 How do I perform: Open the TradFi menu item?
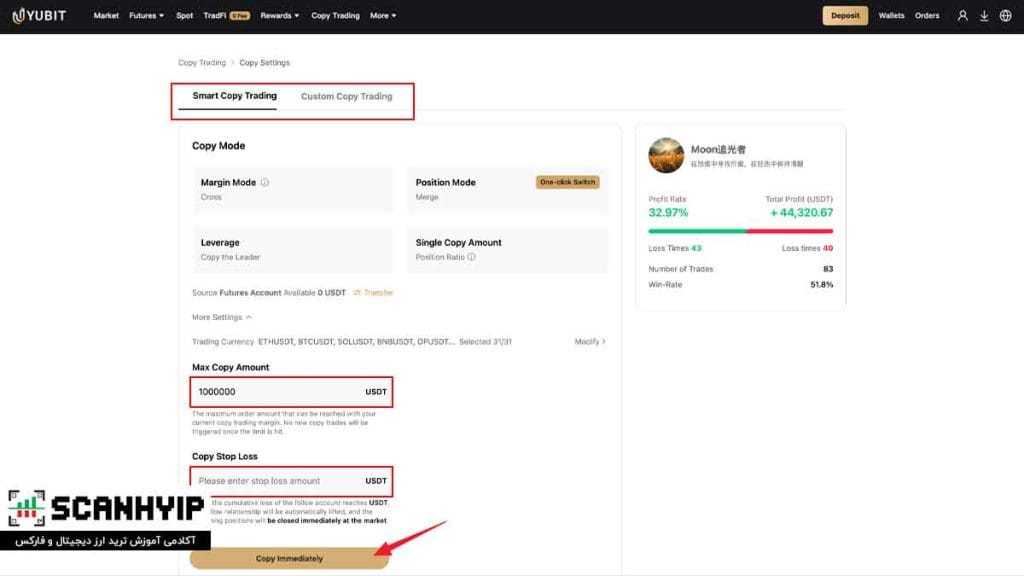tap(226, 16)
